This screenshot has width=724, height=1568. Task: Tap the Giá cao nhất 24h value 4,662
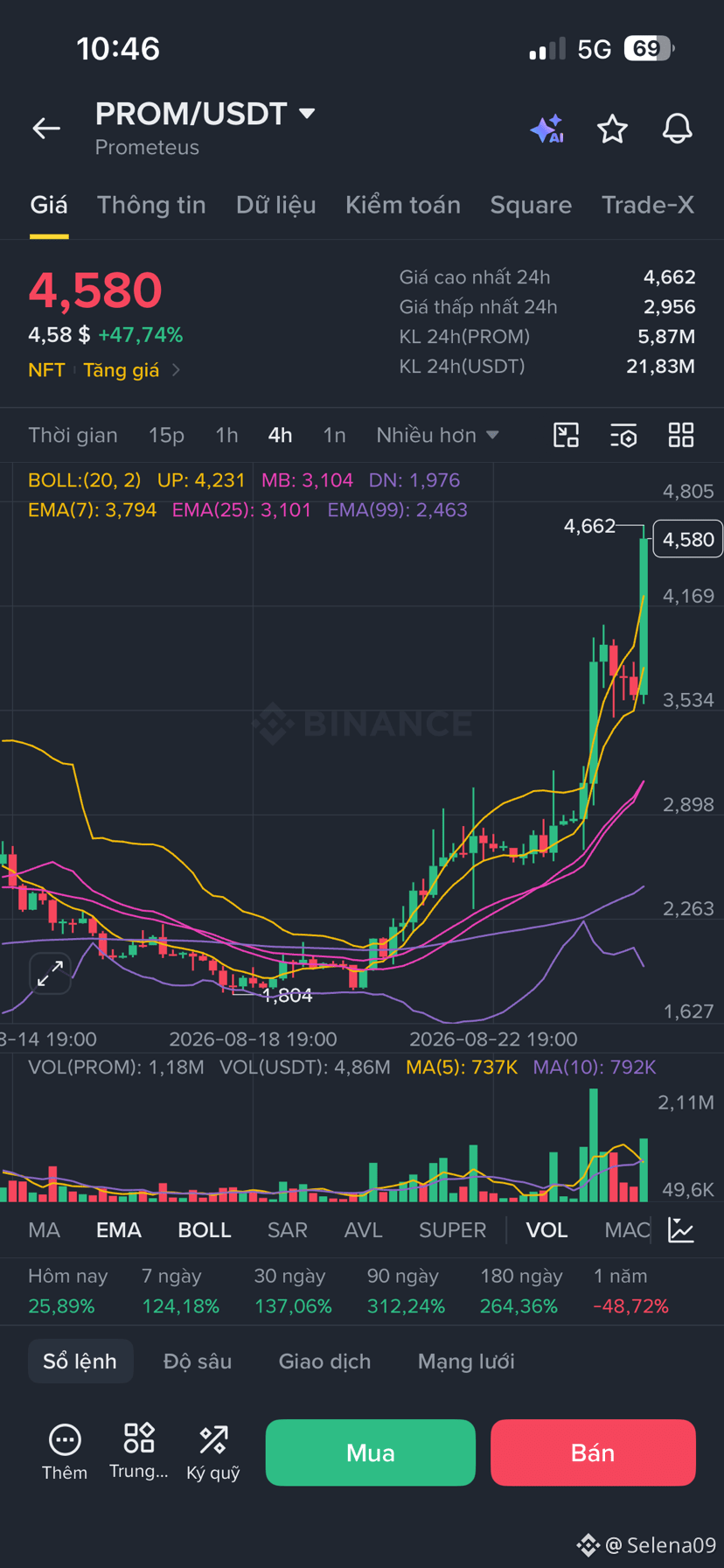[669, 277]
